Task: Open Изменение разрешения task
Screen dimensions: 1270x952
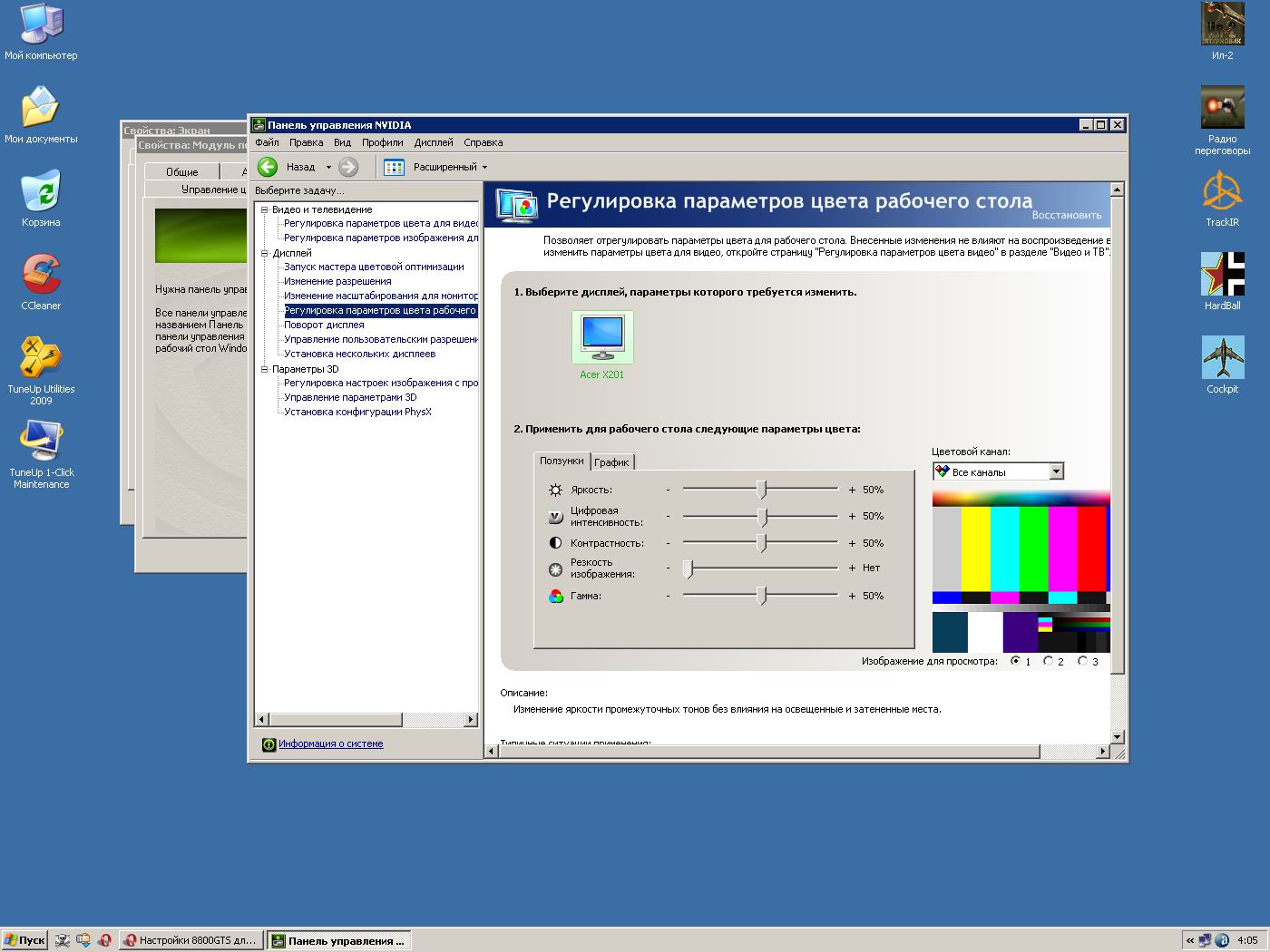Action: 337,281
